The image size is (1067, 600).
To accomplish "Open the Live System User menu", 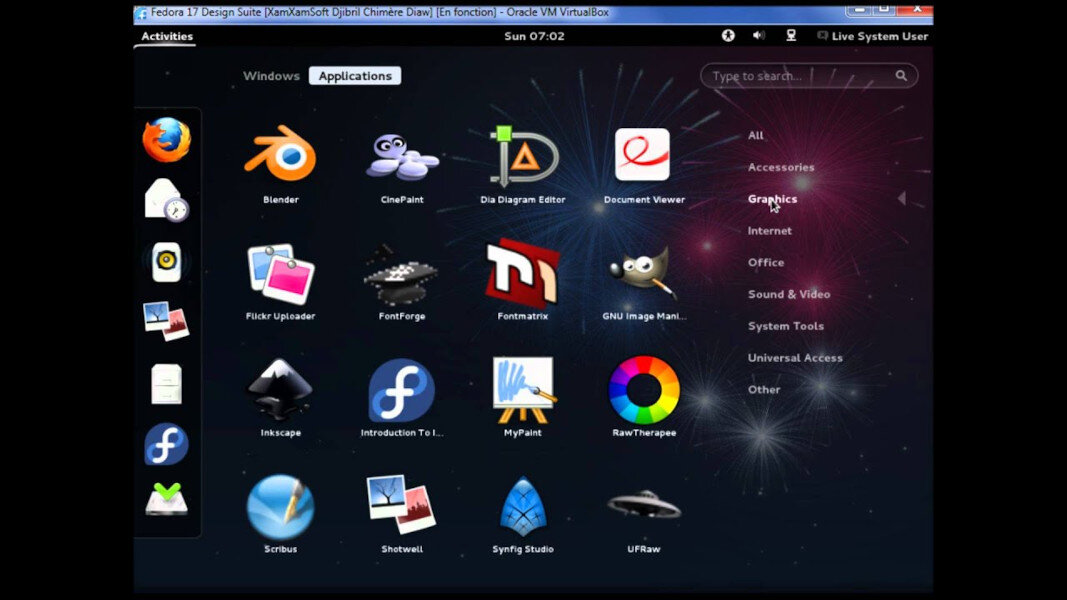I will (872, 36).
